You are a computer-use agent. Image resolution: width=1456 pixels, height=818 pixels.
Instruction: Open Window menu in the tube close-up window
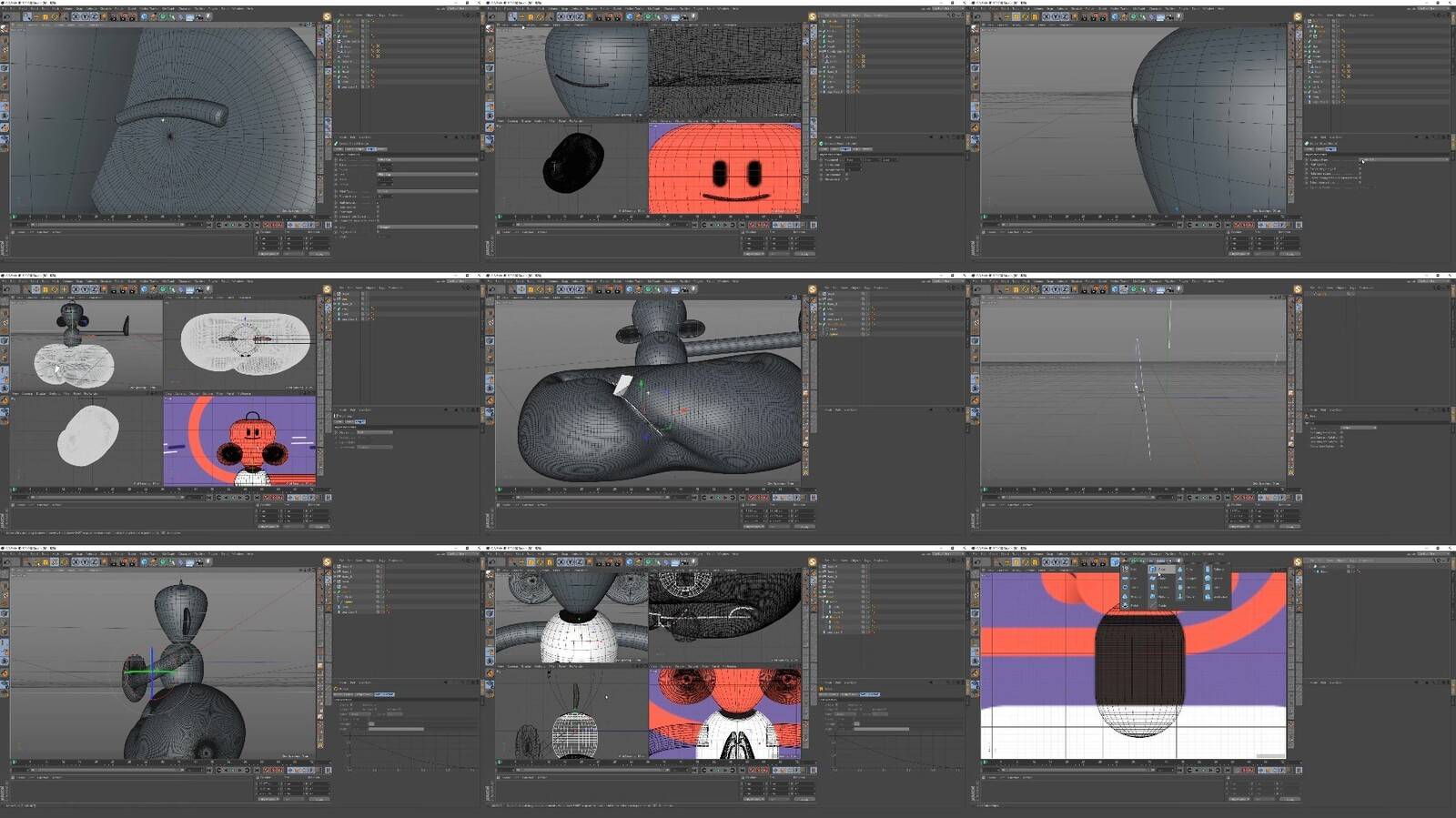coord(238,9)
